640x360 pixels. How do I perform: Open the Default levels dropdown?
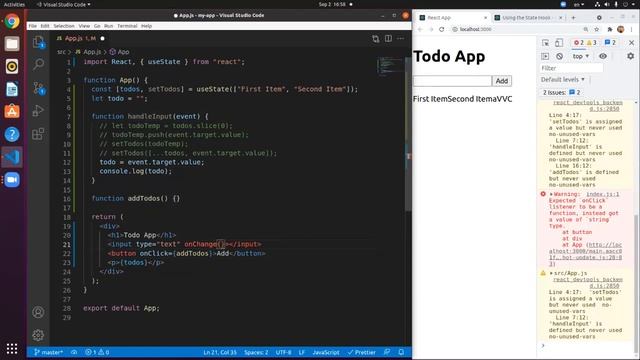(563, 80)
